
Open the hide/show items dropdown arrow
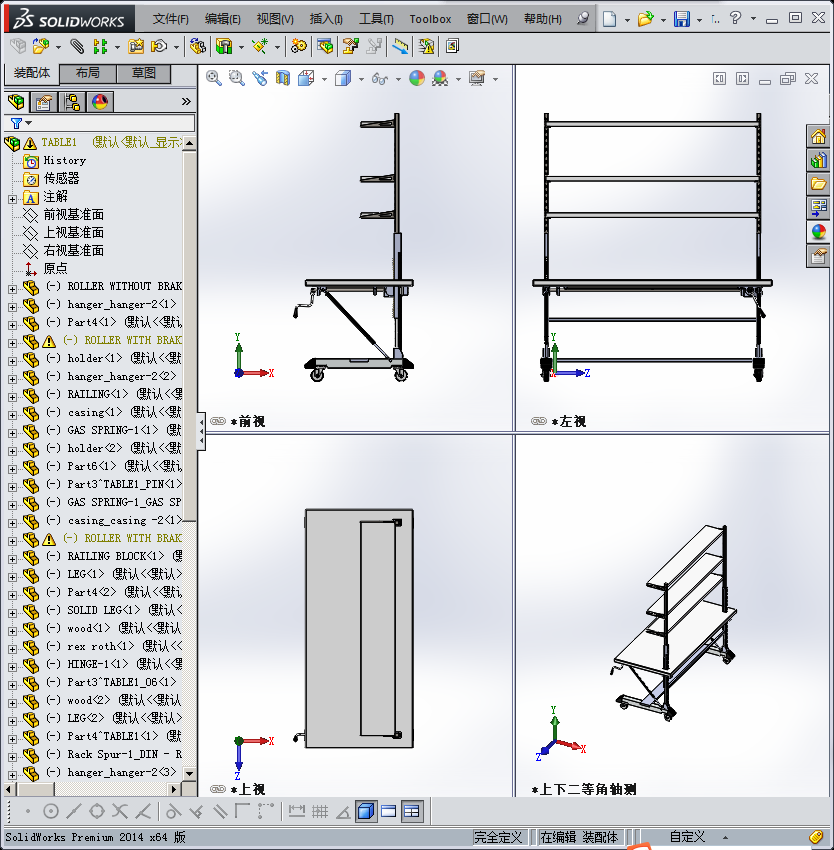click(399, 80)
